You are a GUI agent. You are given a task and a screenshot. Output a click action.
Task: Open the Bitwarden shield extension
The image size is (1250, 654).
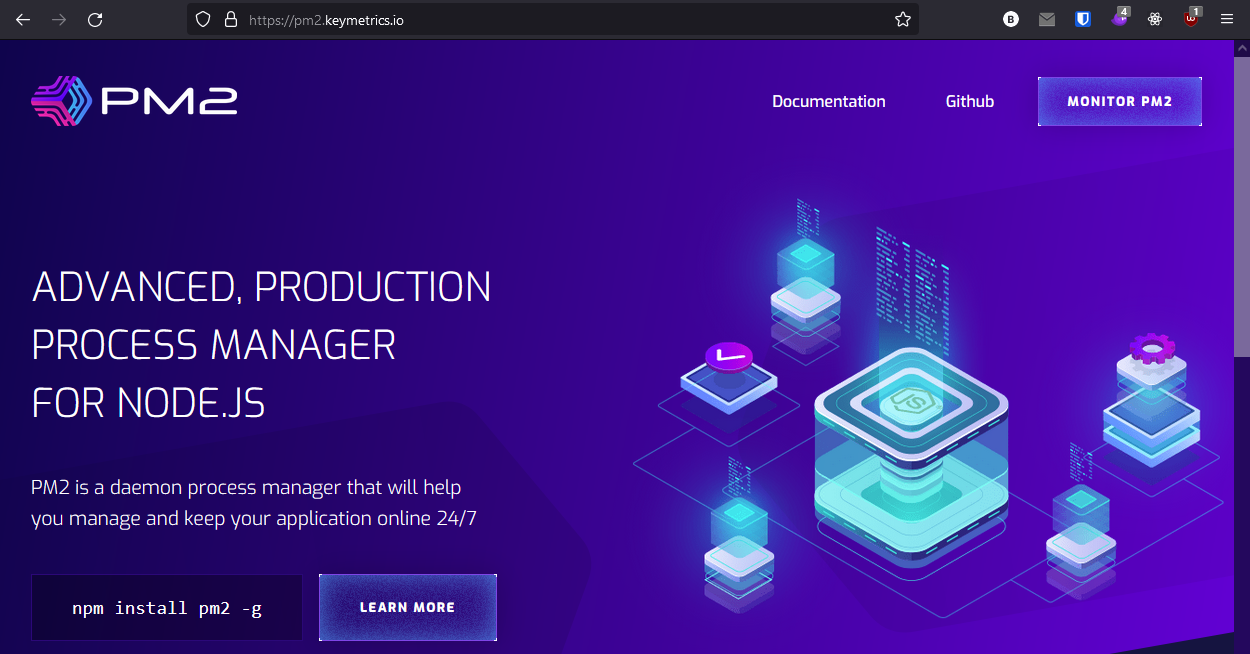pyautogui.click(x=1083, y=19)
